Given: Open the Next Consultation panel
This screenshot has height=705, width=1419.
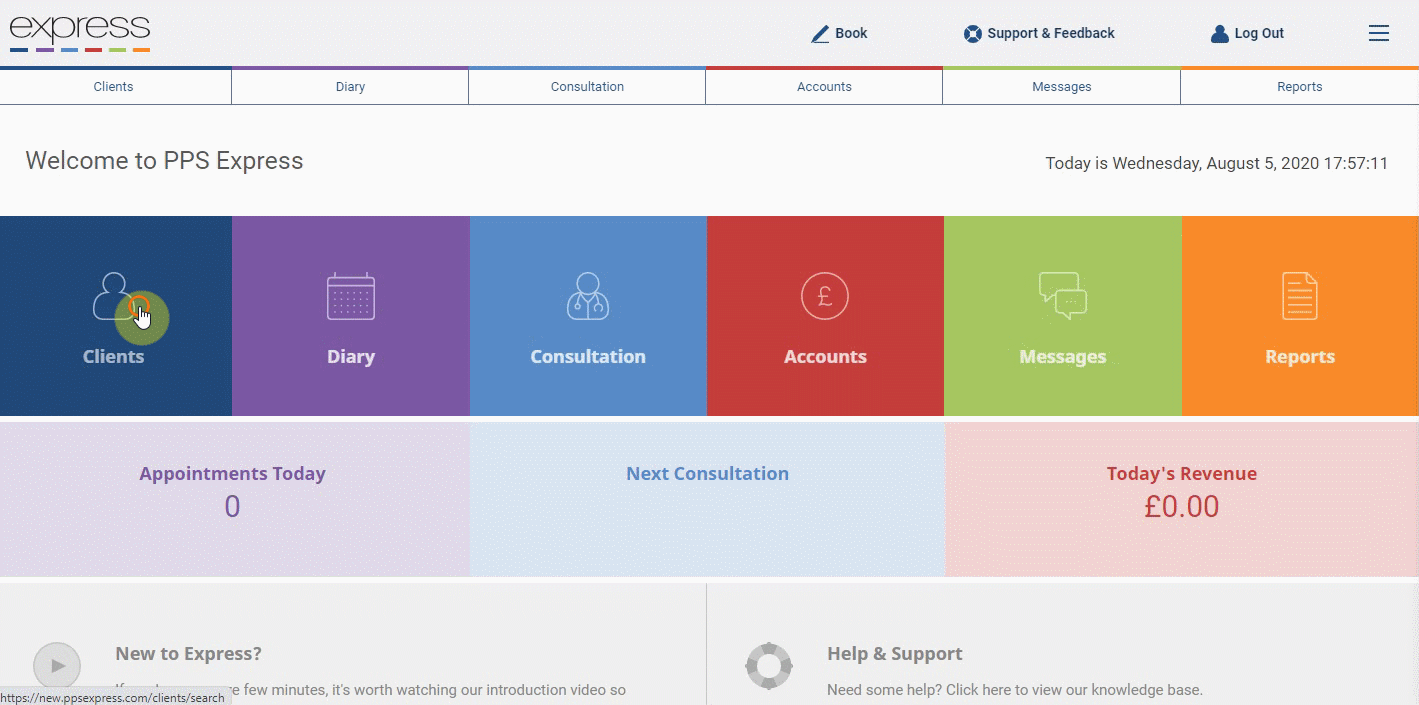Looking at the screenshot, I should [x=707, y=500].
